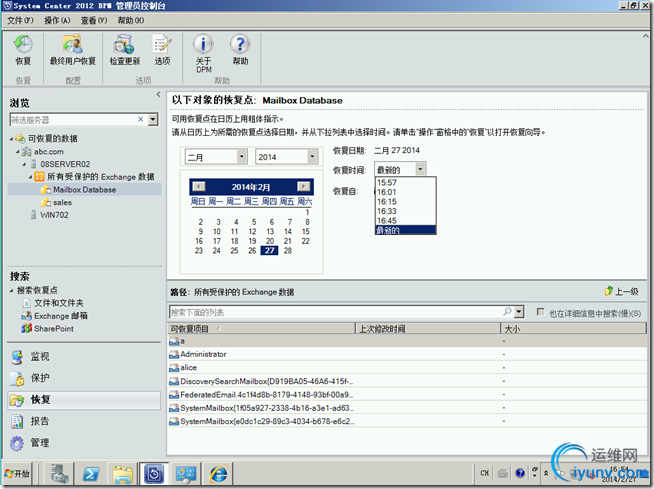Select 15:57 recovery time
The image size is (654, 489).
(405, 182)
